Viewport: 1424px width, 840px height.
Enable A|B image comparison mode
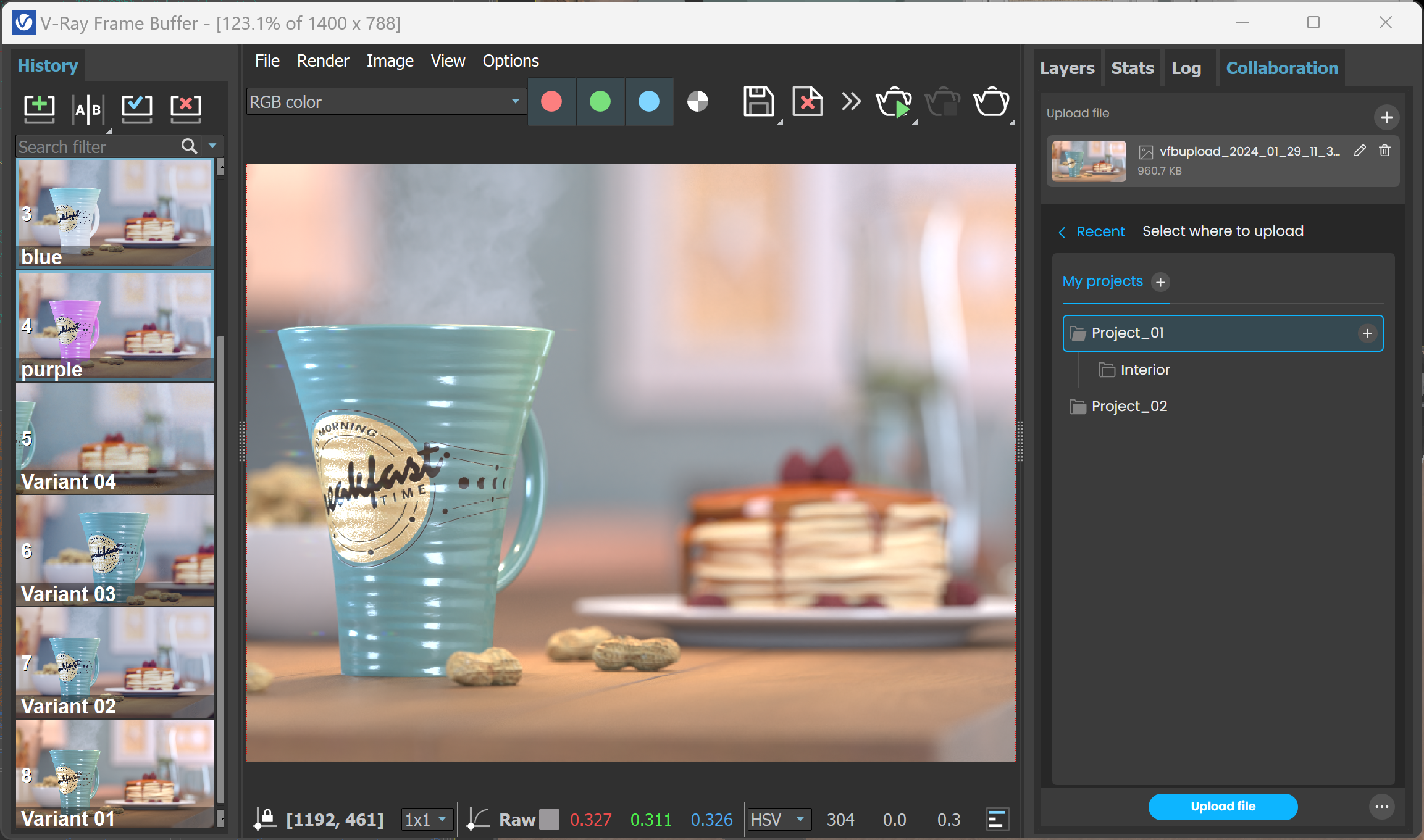[88, 109]
